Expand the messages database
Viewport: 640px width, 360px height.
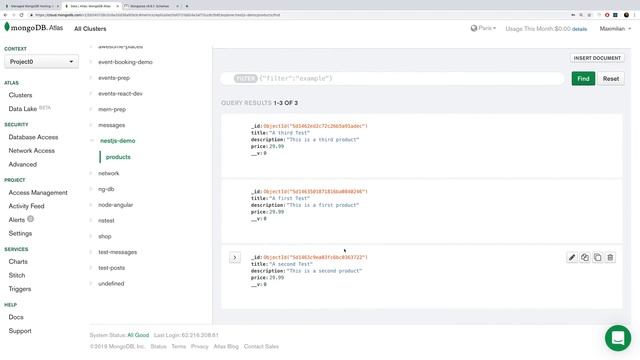click(x=91, y=125)
